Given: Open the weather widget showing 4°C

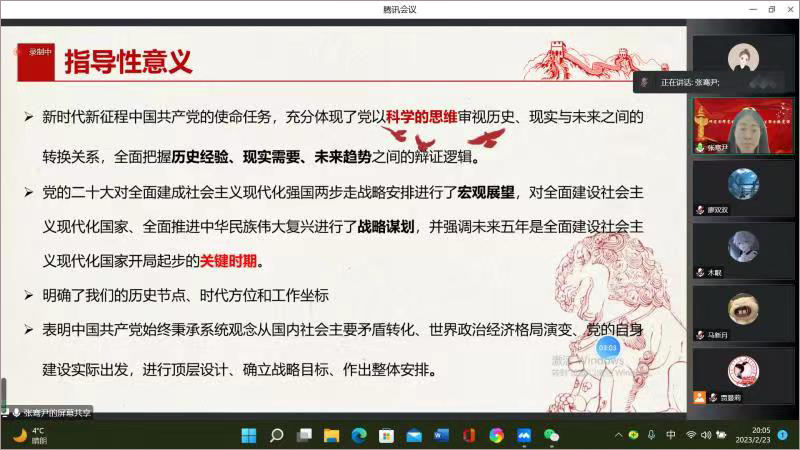Looking at the screenshot, I should pos(30,435).
